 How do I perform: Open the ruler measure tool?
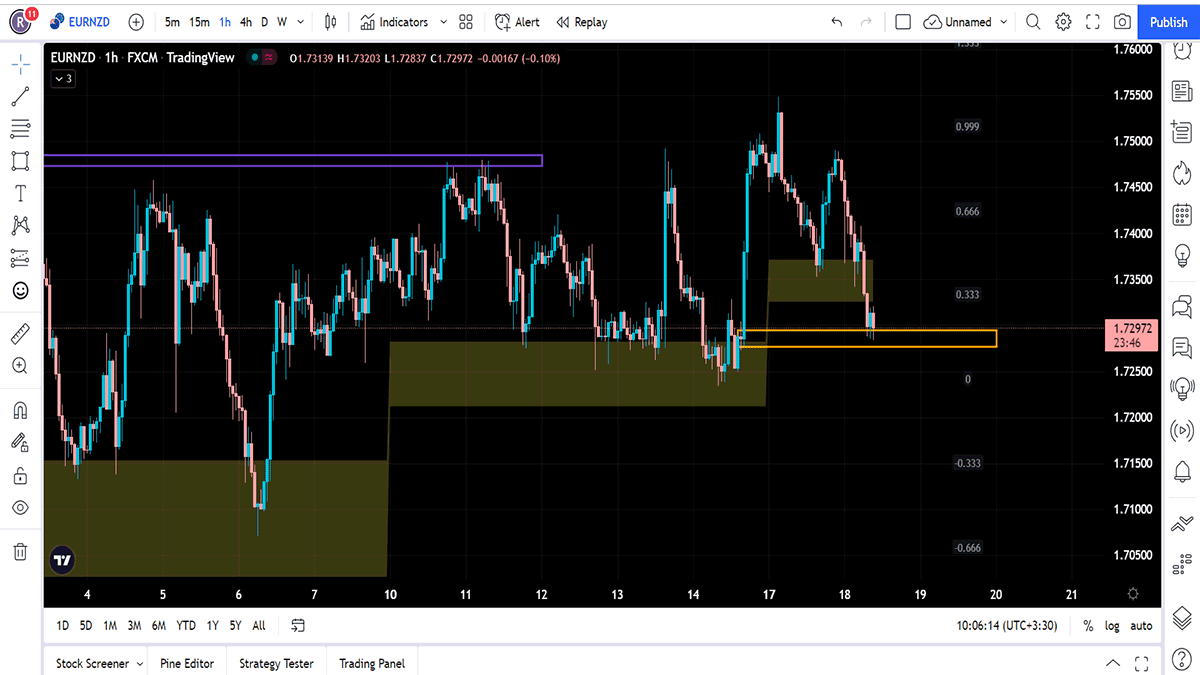(x=20, y=334)
